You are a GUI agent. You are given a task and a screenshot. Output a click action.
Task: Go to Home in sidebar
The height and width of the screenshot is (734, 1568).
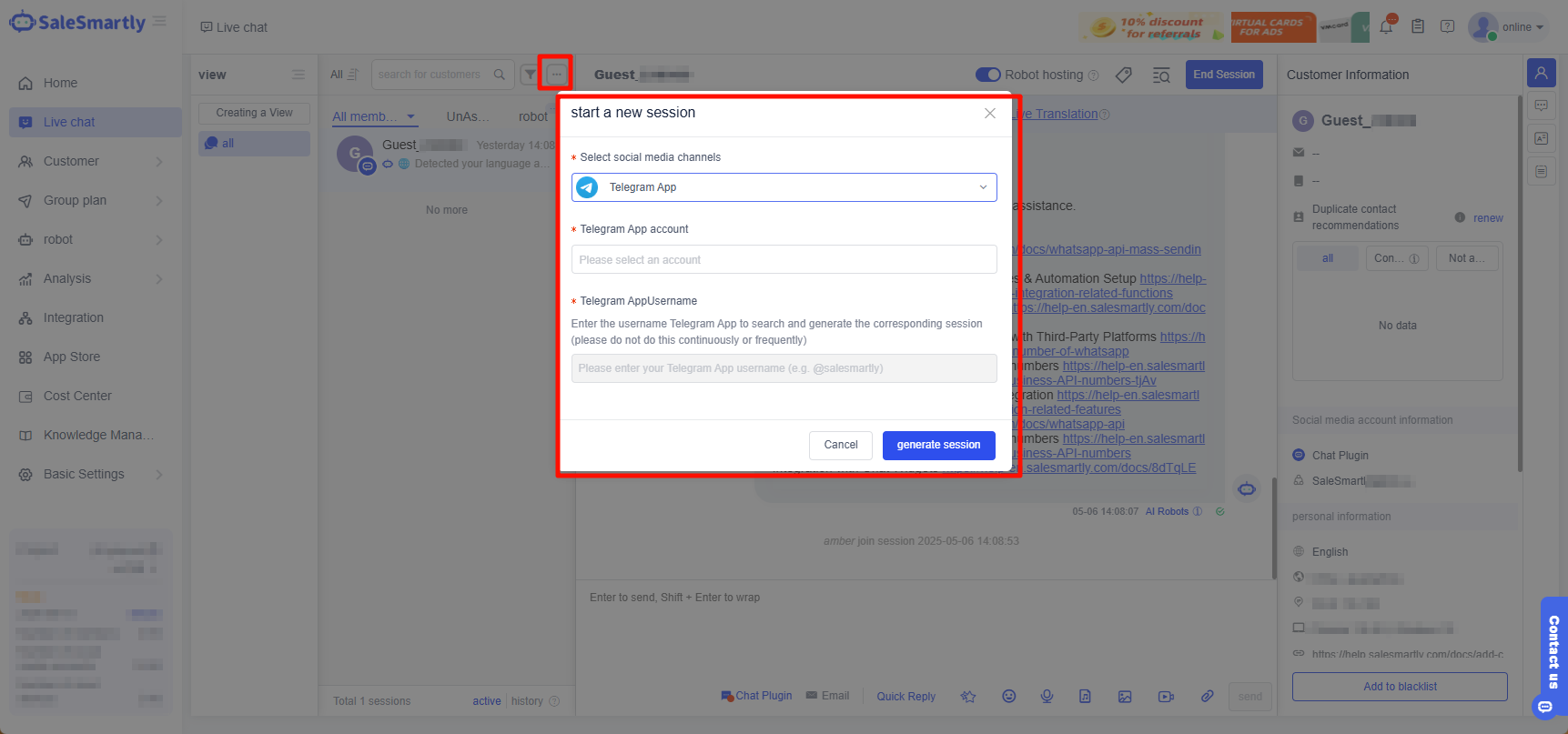pyautogui.click(x=95, y=83)
